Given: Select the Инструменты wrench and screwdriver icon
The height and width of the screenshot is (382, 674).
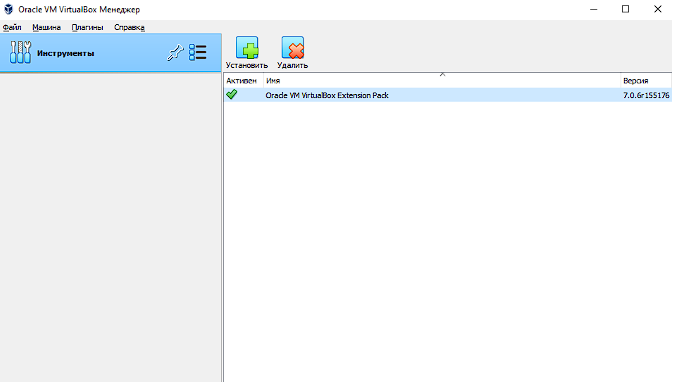Looking at the screenshot, I should click(x=20, y=52).
